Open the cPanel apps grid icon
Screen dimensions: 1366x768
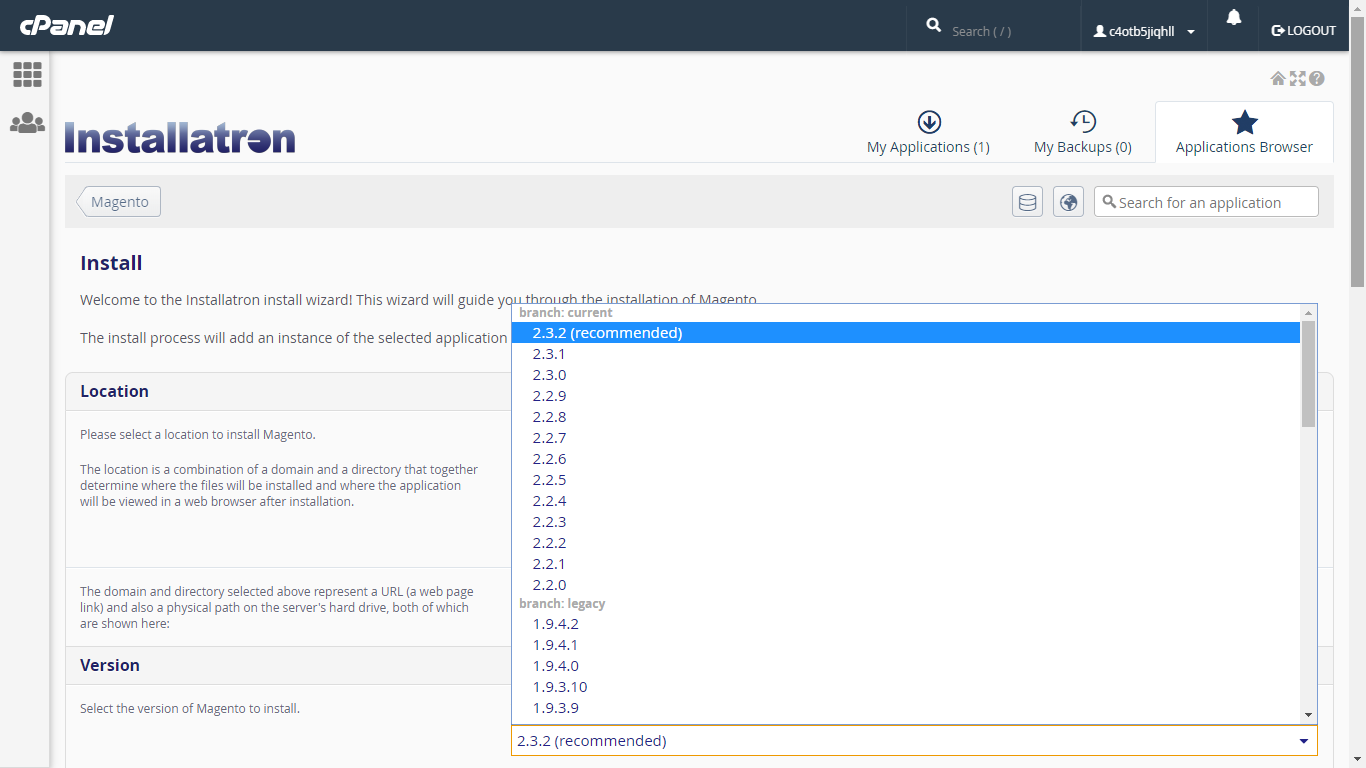pos(27,74)
